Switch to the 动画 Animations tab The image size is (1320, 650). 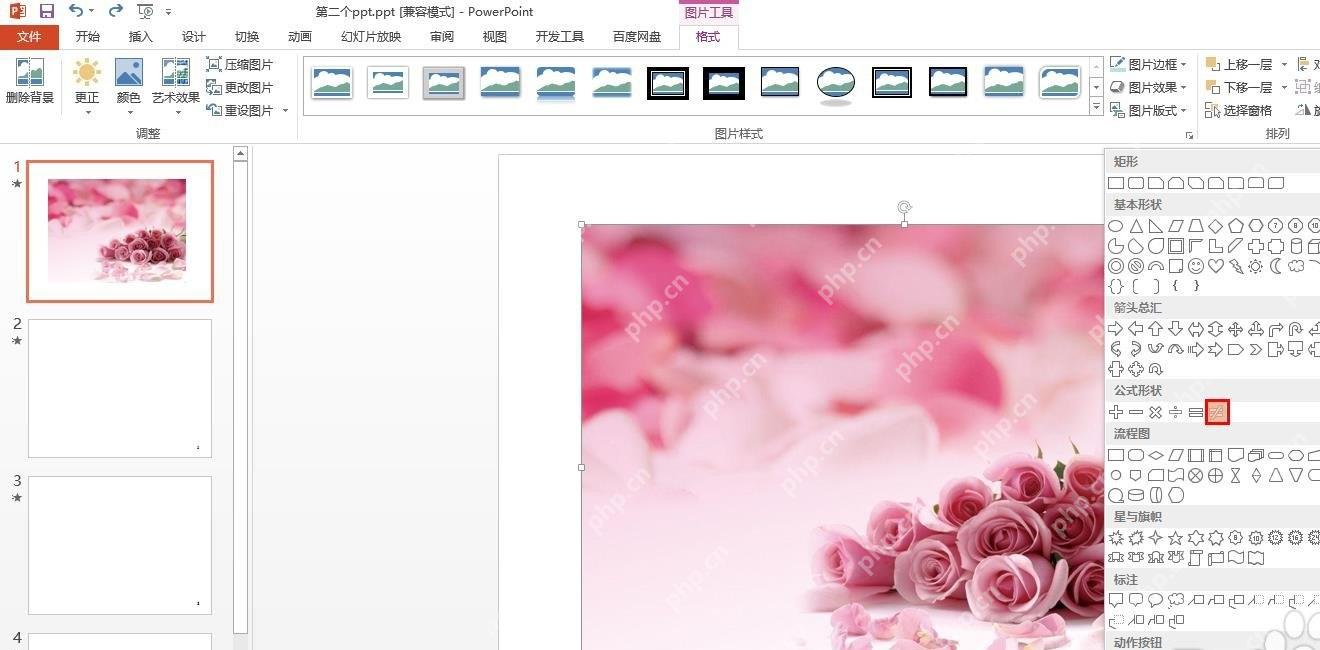300,37
